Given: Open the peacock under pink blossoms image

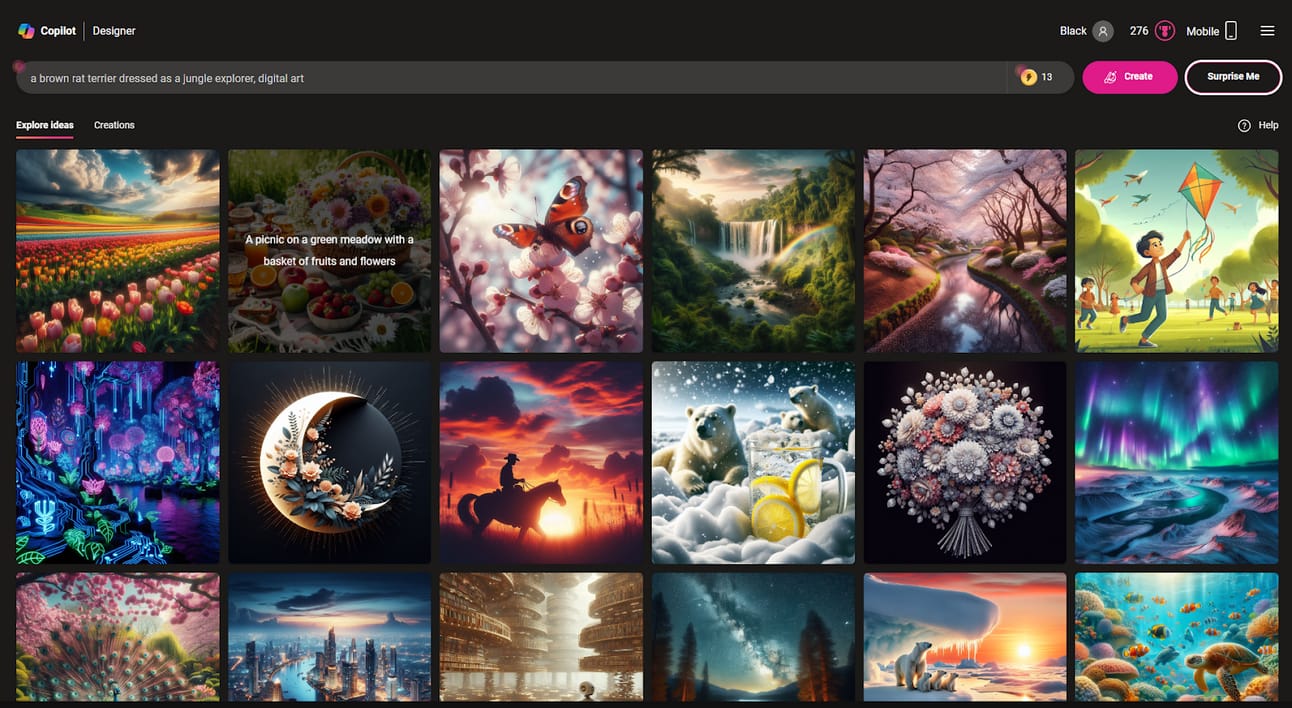Looking at the screenshot, I should coord(118,637).
